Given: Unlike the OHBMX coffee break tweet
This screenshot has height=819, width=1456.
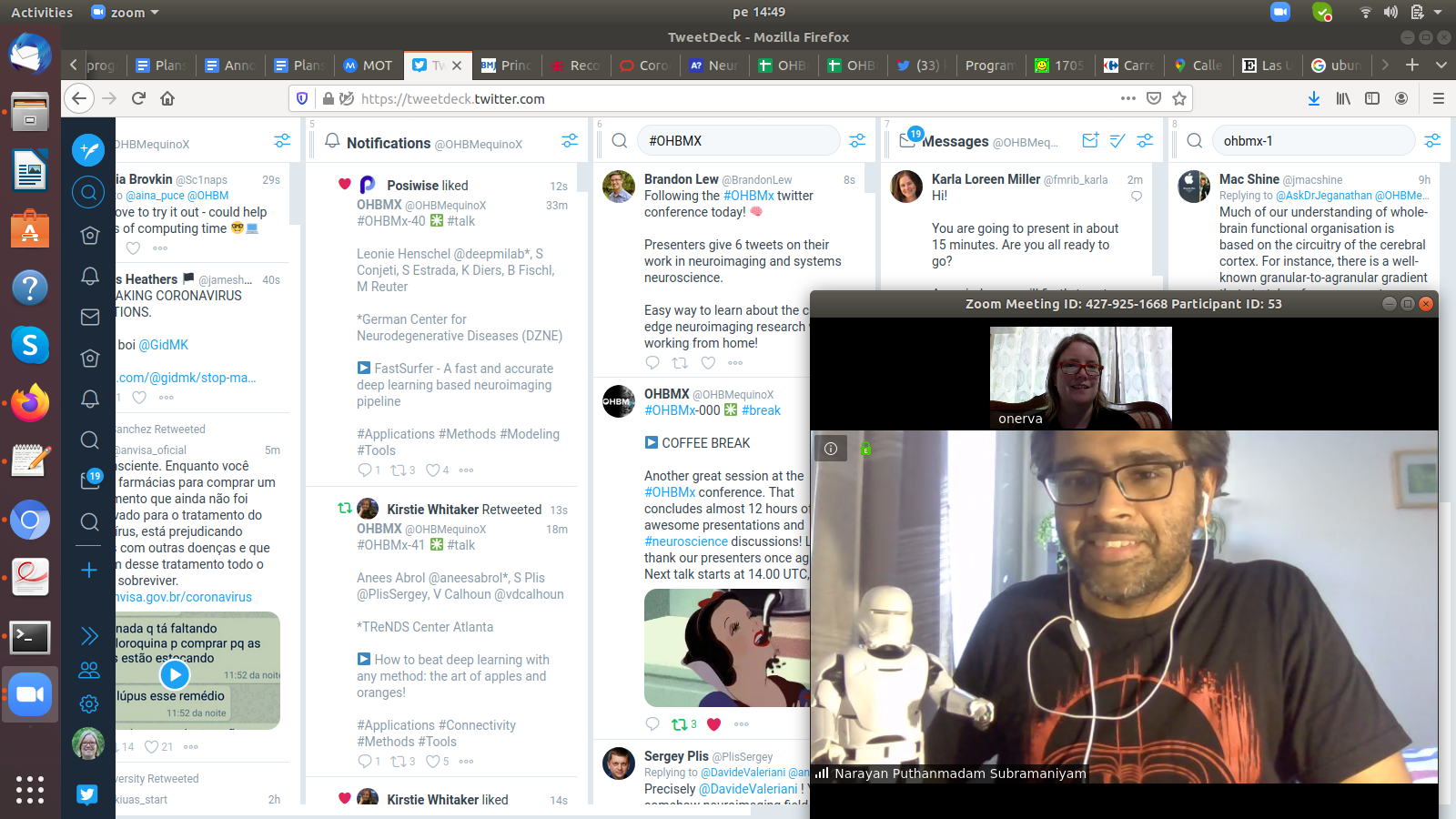Looking at the screenshot, I should (x=713, y=724).
